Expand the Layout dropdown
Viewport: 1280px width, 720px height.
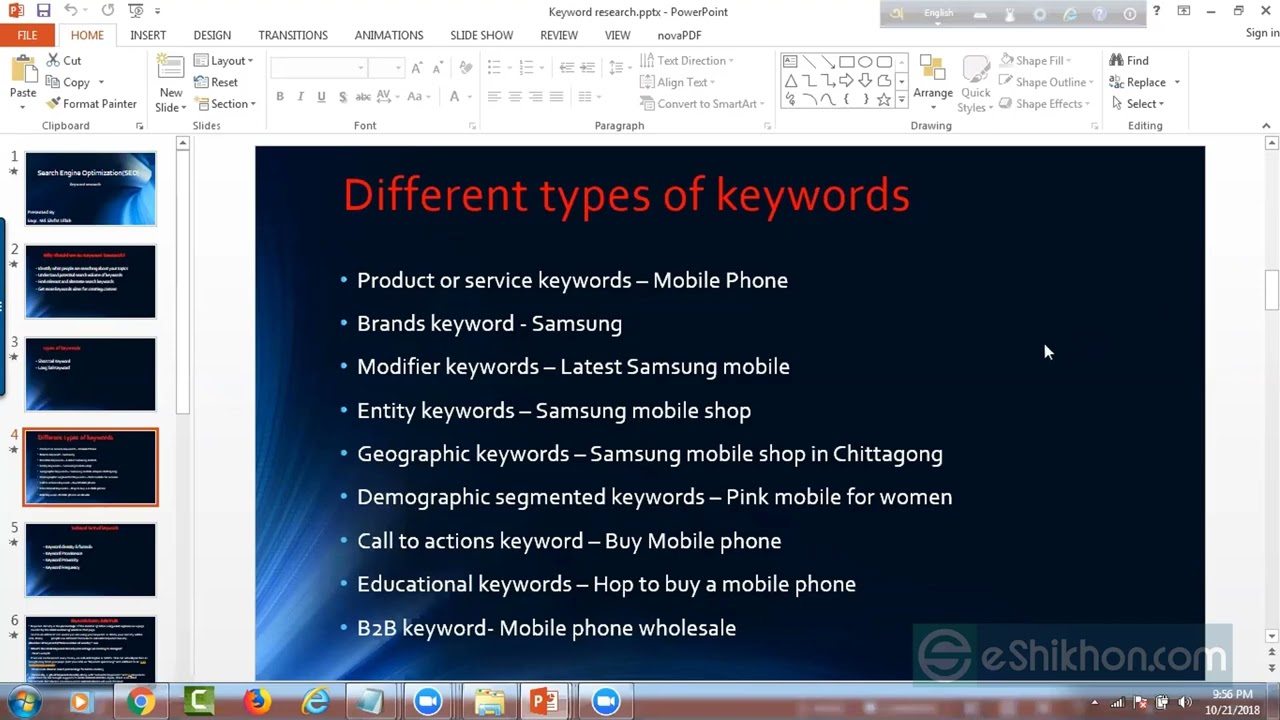tap(224, 61)
